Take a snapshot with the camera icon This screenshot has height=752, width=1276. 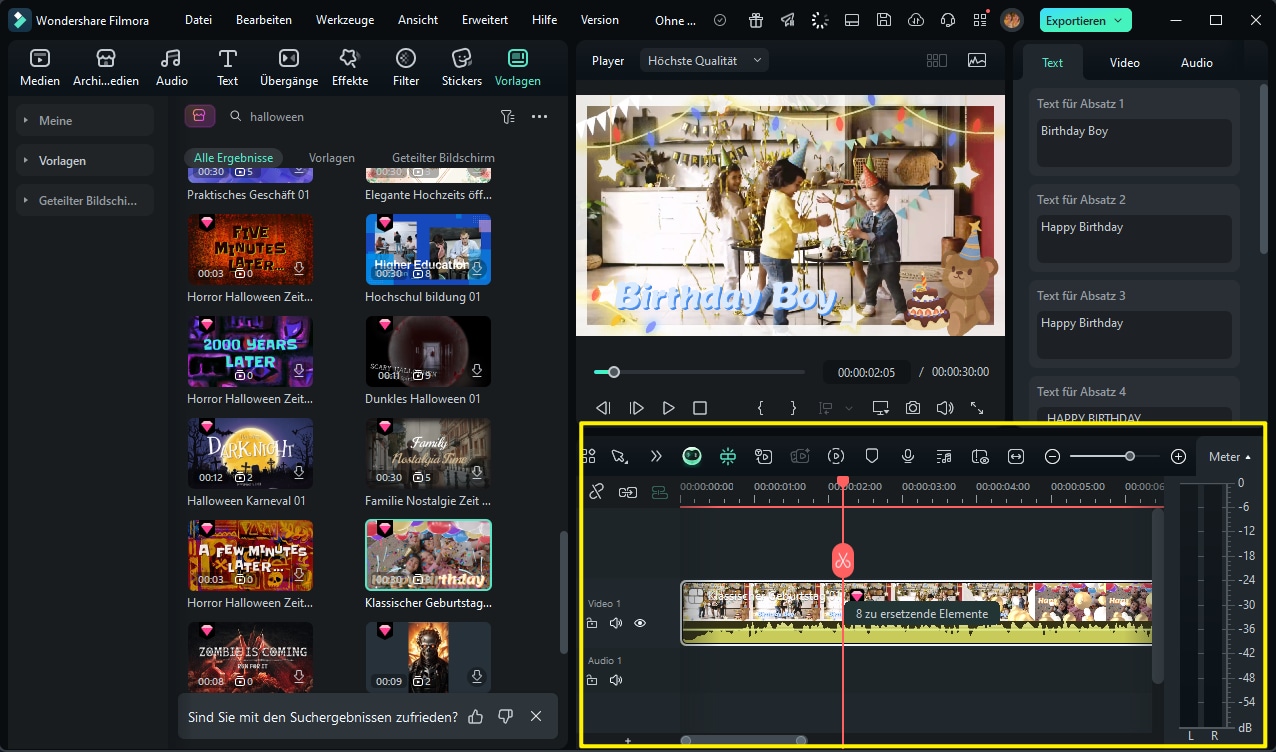coord(913,408)
